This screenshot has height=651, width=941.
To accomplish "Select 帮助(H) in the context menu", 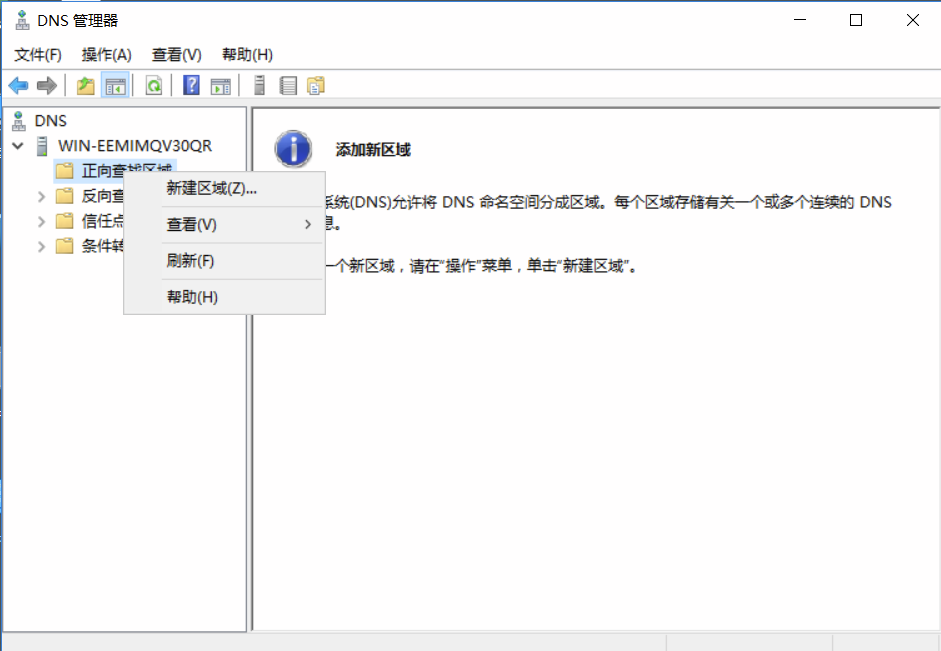I will (x=224, y=297).
